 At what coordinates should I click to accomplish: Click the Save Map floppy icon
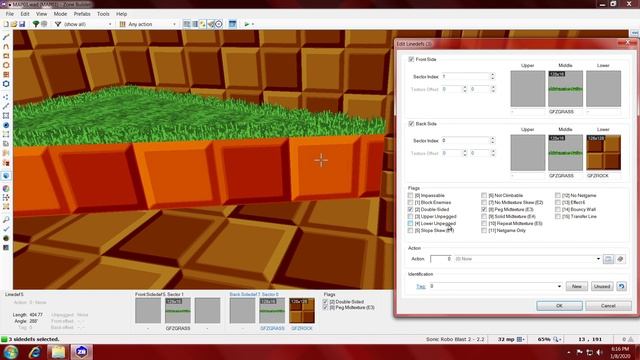(22, 24)
